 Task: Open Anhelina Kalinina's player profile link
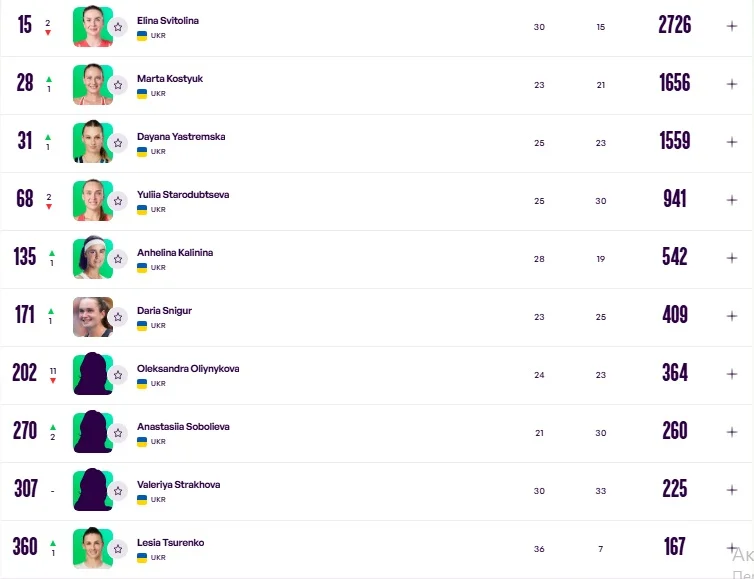(x=175, y=253)
